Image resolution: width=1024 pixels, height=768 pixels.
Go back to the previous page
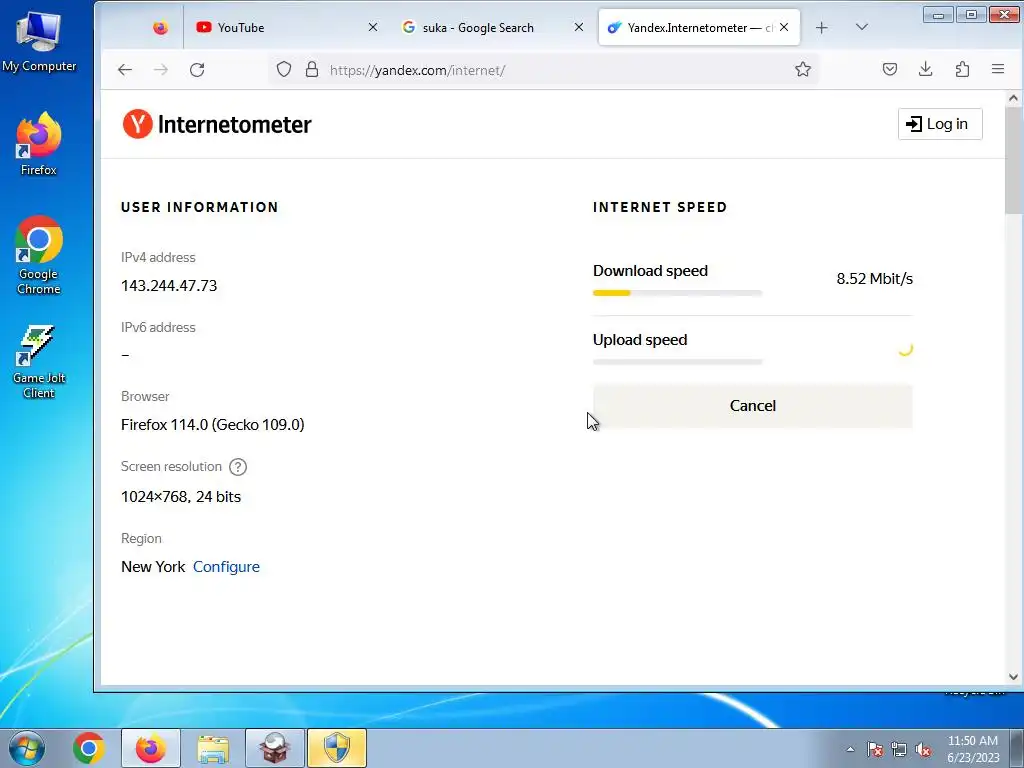click(125, 70)
